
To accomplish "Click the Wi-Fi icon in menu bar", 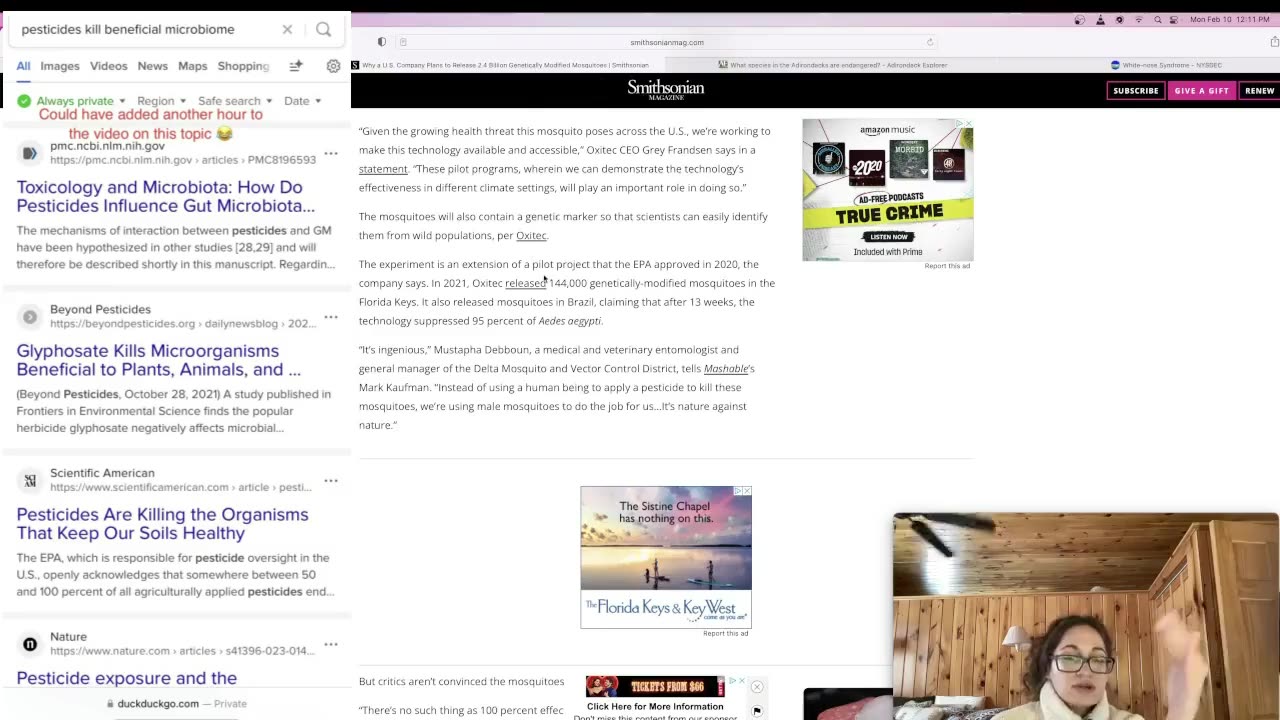I will point(1138,20).
